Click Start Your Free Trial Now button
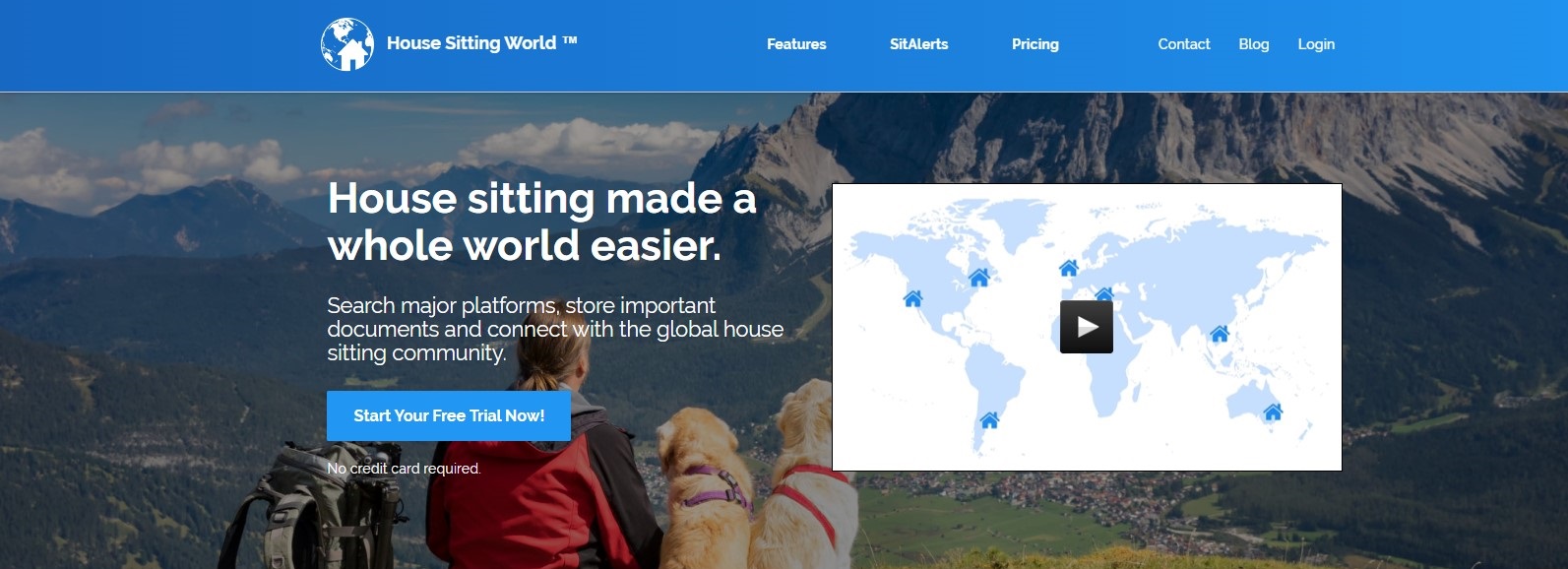The image size is (1568, 569). point(449,415)
